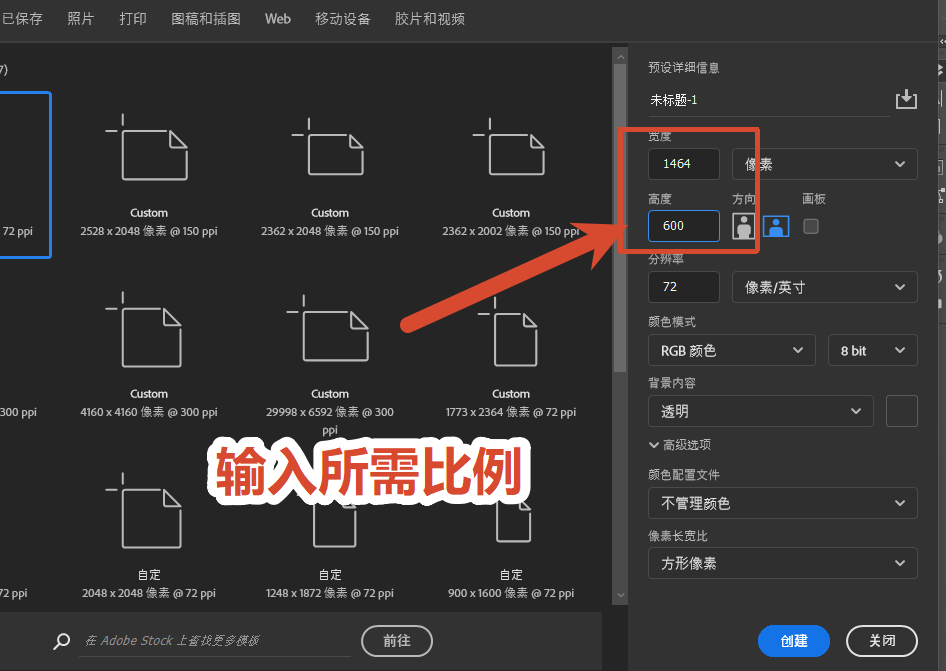Select Custom 2362 x 2048 preset icon
Screen dimensions: 946x671
point(329,147)
